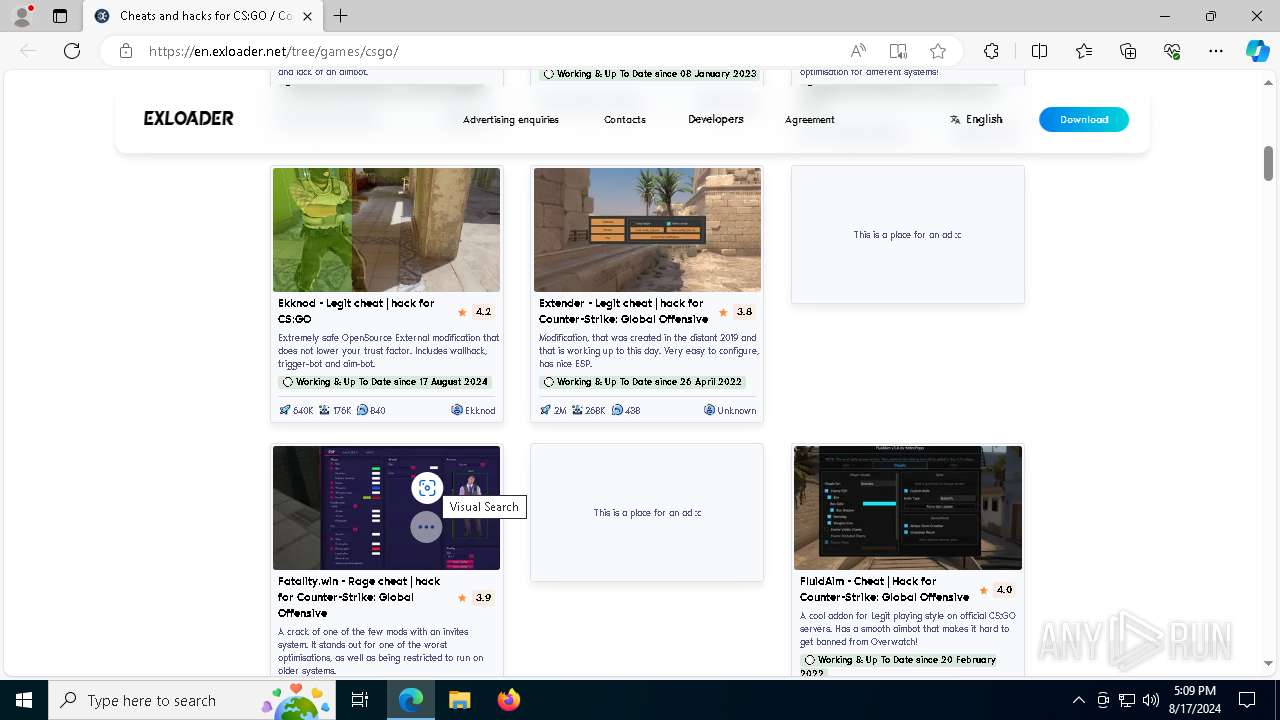
Task: Click the taskbar search box
Action: coord(192,700)
